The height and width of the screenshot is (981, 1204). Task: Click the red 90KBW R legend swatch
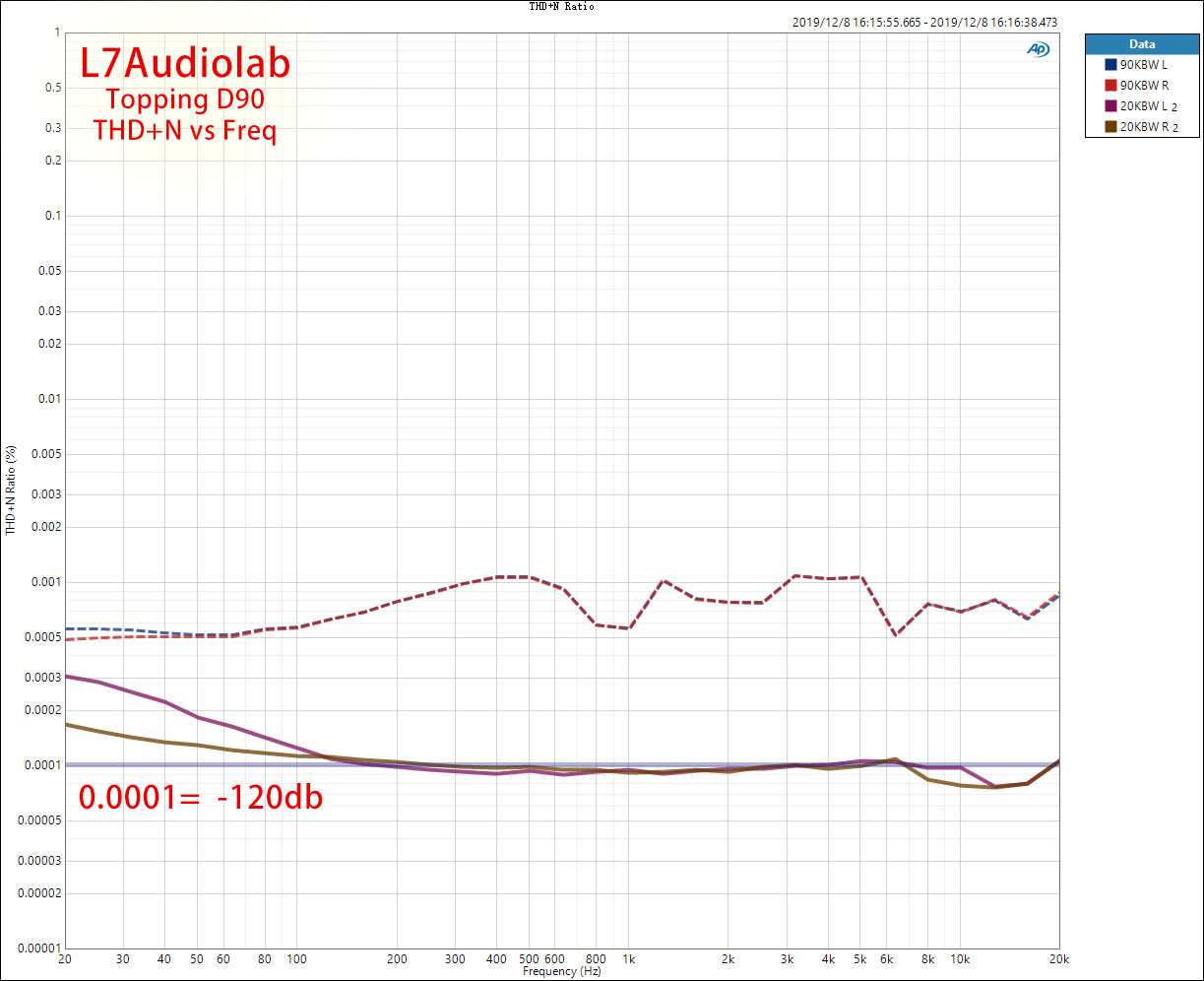click(x=1110, y=86)
